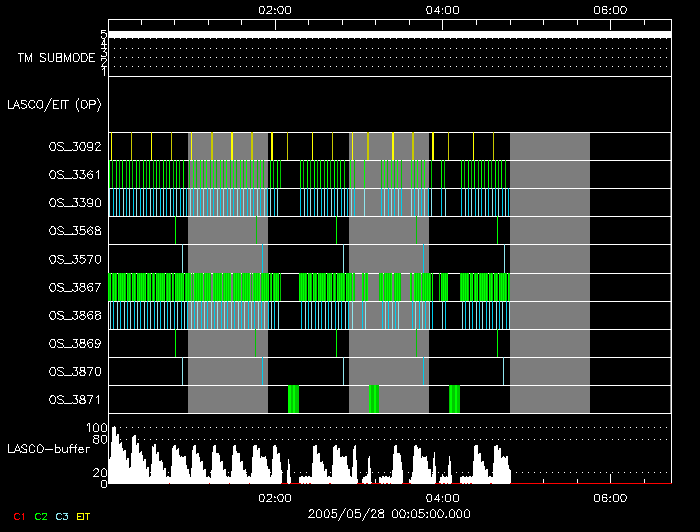
Task: Click the first green block in OS_3871 row
Action: 293,399
